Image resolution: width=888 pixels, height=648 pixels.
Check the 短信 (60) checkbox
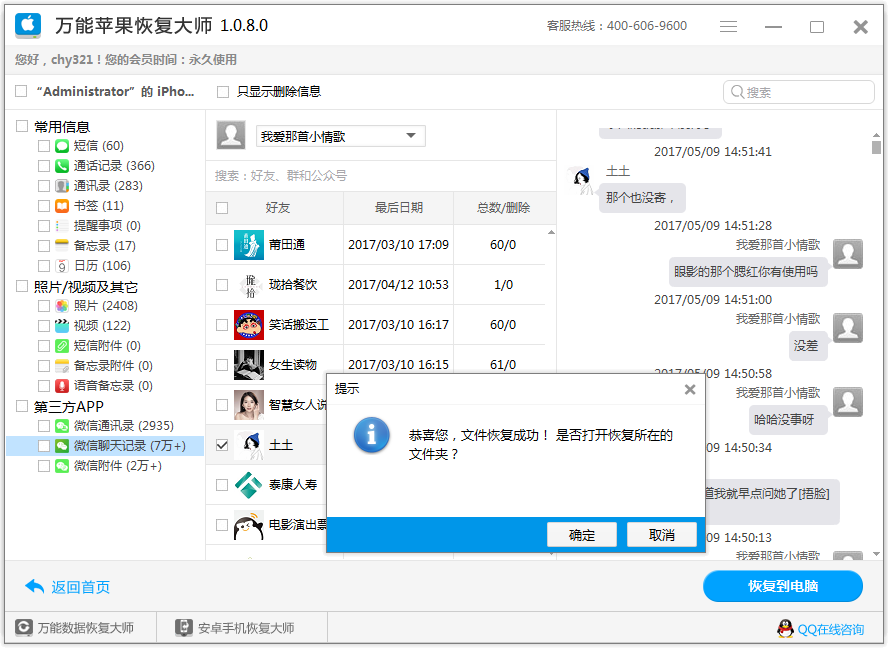point(44,146)
